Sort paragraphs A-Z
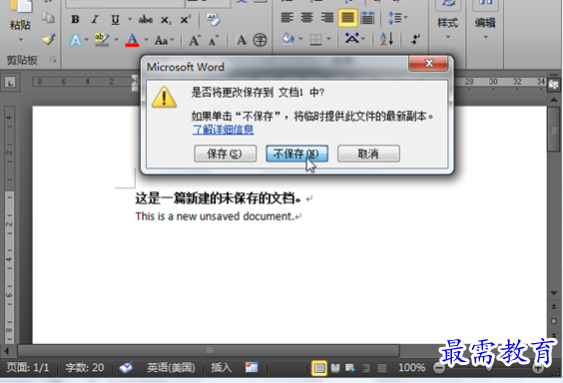563x383 pixels. tap(387, 39)
